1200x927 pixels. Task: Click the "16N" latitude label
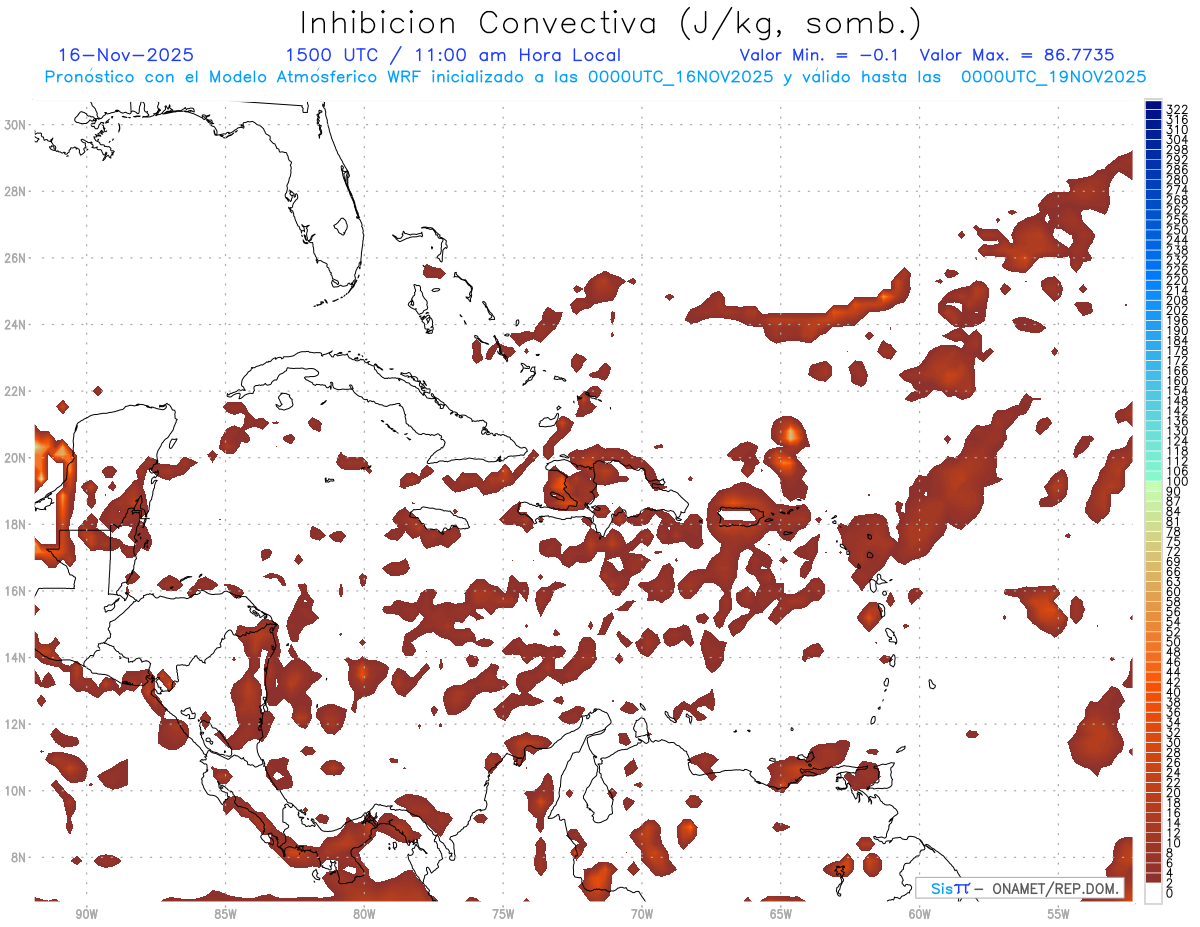tap(16, 591)
